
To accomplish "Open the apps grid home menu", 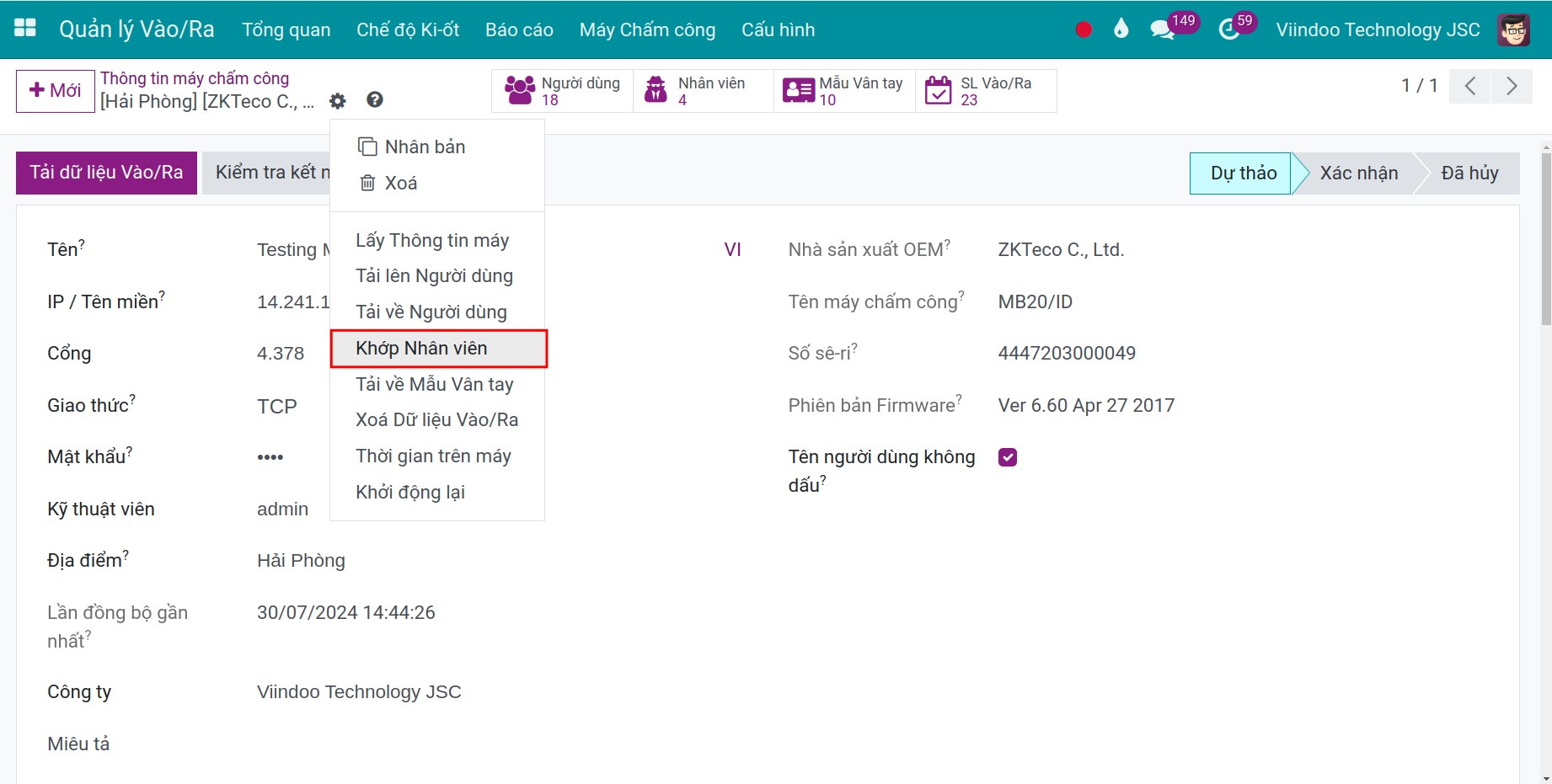I will coord(25,29).
